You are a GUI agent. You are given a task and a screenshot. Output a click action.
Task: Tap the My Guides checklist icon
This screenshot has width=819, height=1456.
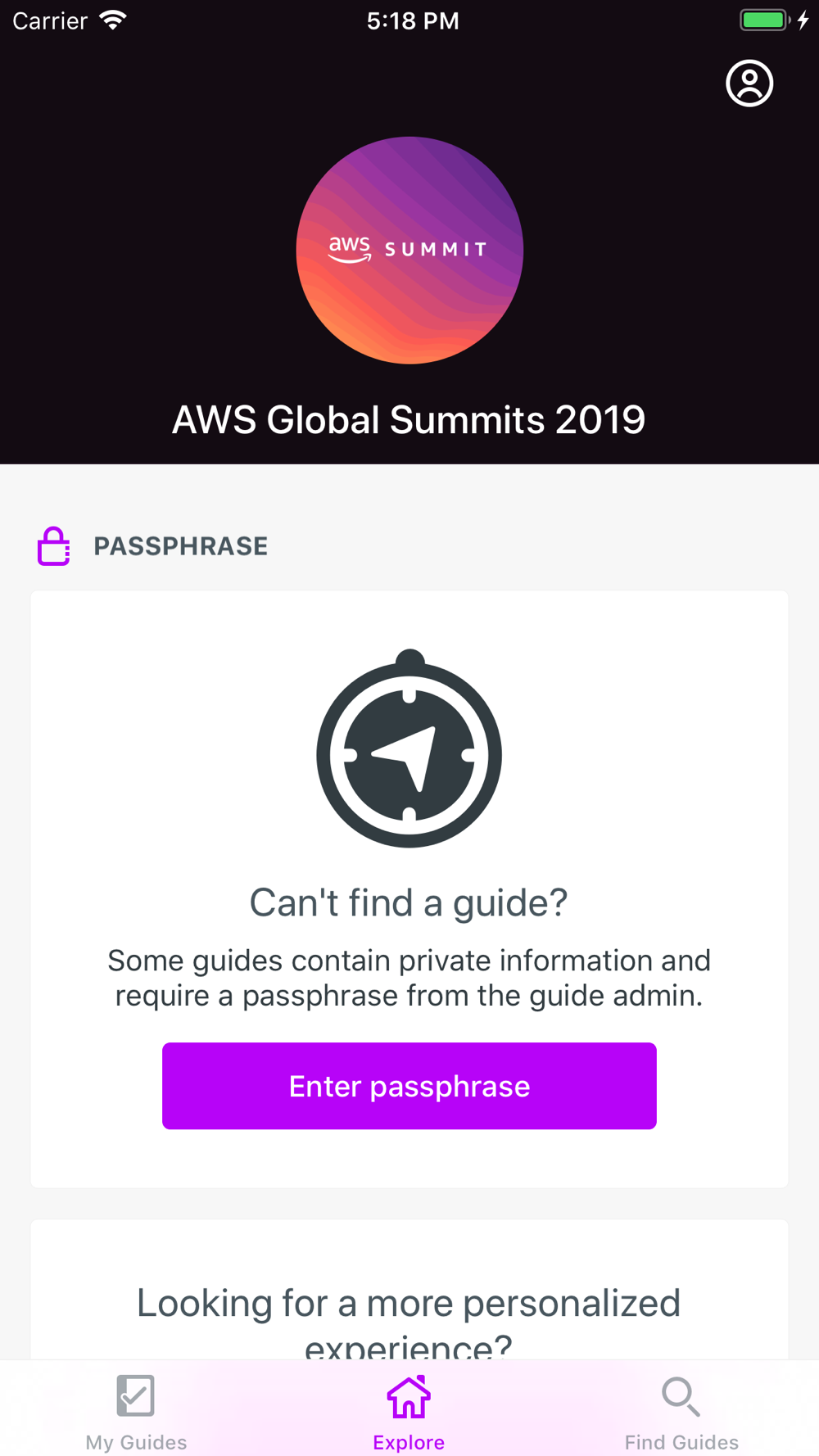[x=136, y=1395]
